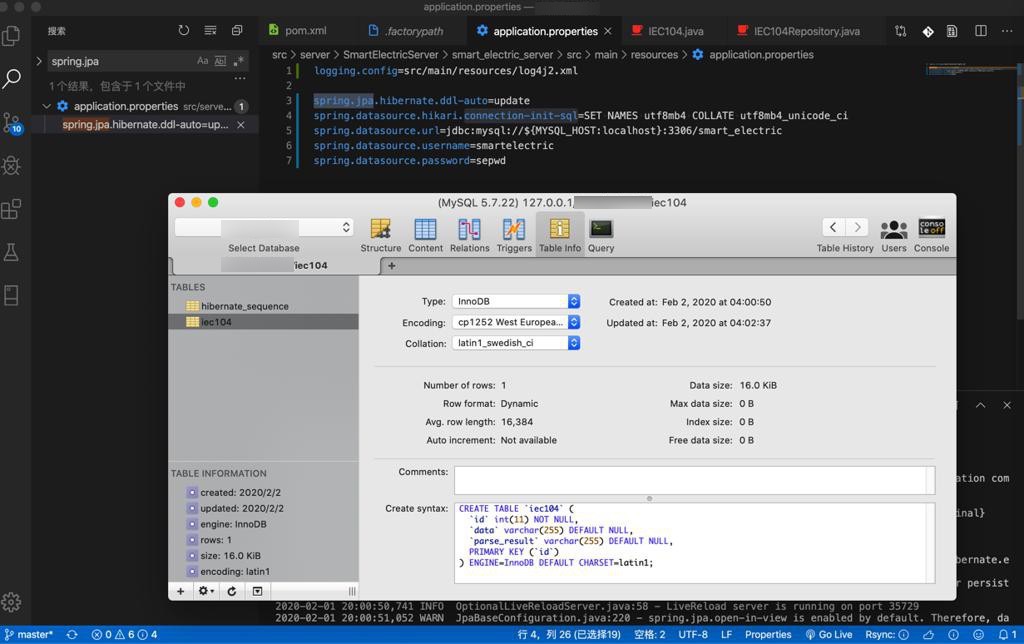The image size is (1024, 644).
Task: Click the master branch in status bar
Action: (x=28, y=634)
